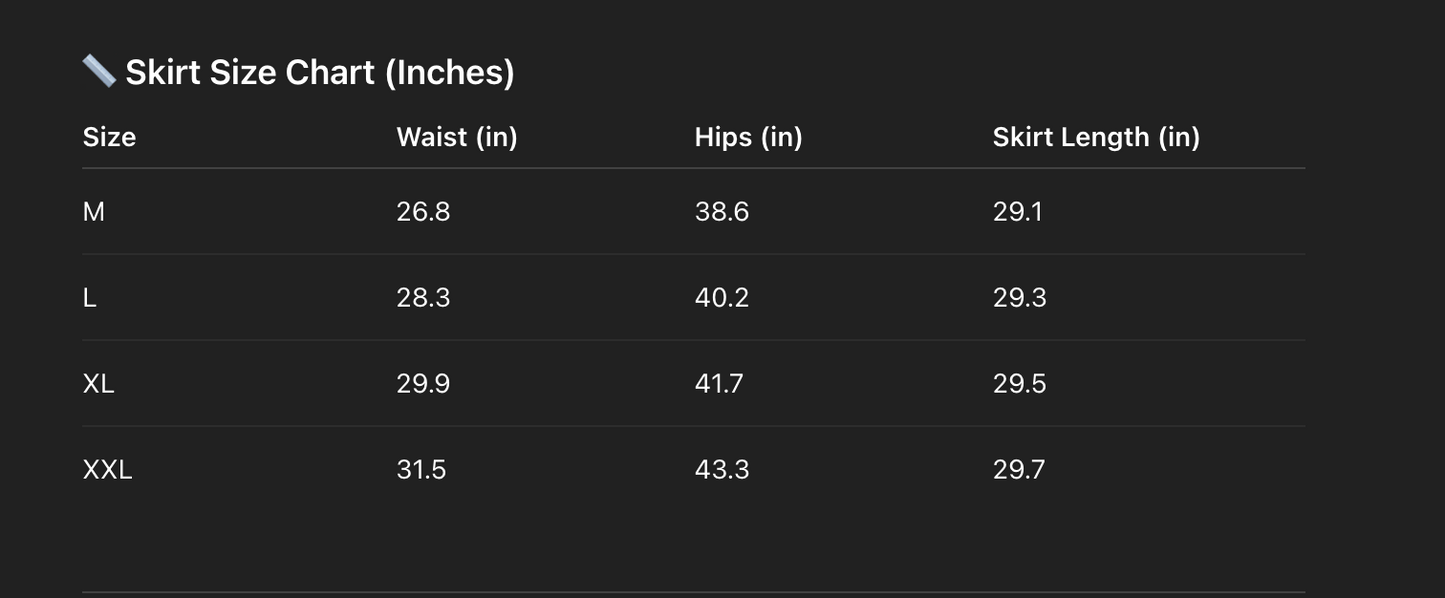1445x598 pixels.
Task: Select the Skirt Length (in) column header
Action: pos(1096,137)
